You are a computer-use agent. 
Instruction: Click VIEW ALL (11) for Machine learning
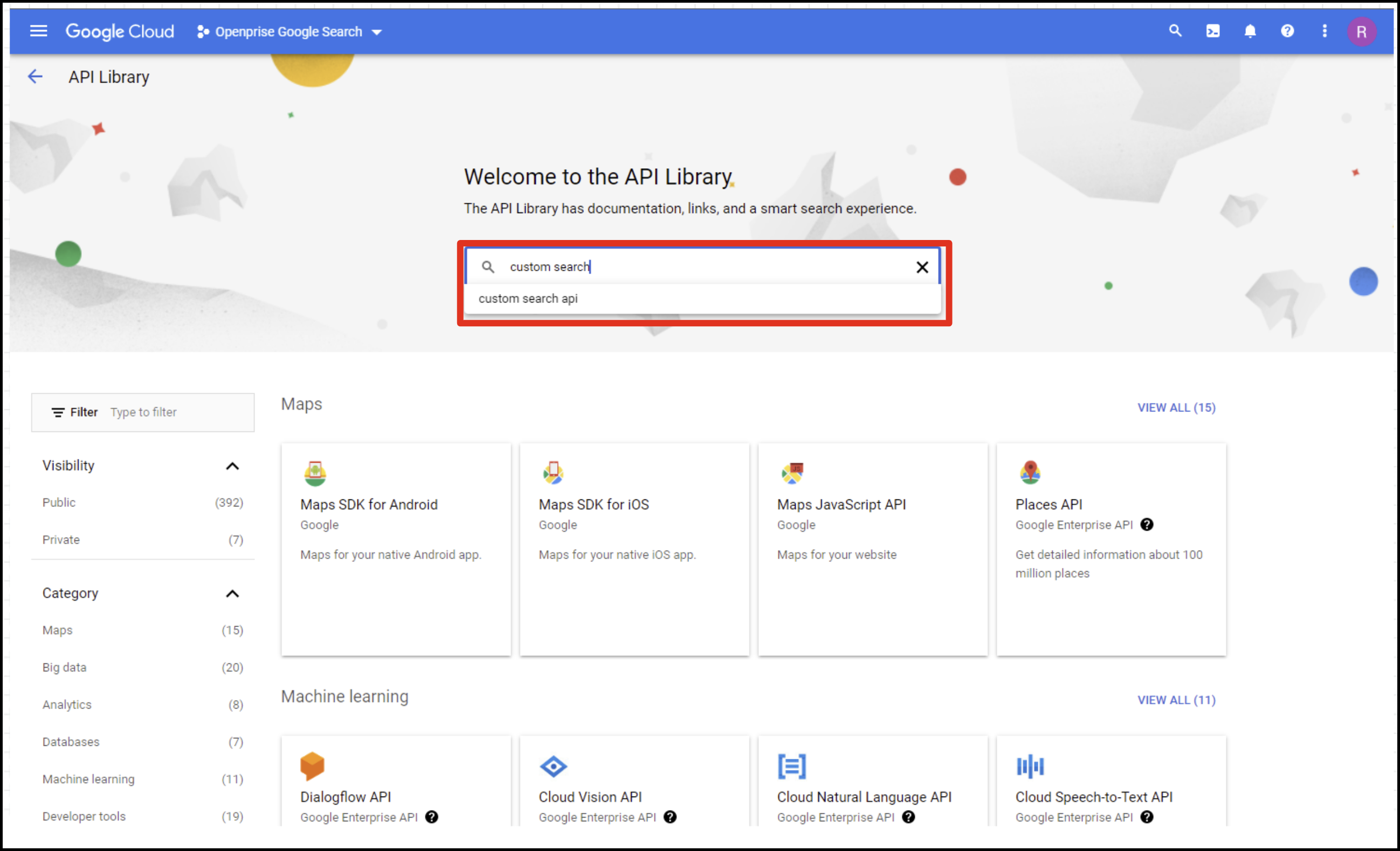(x=1176, y=700)
